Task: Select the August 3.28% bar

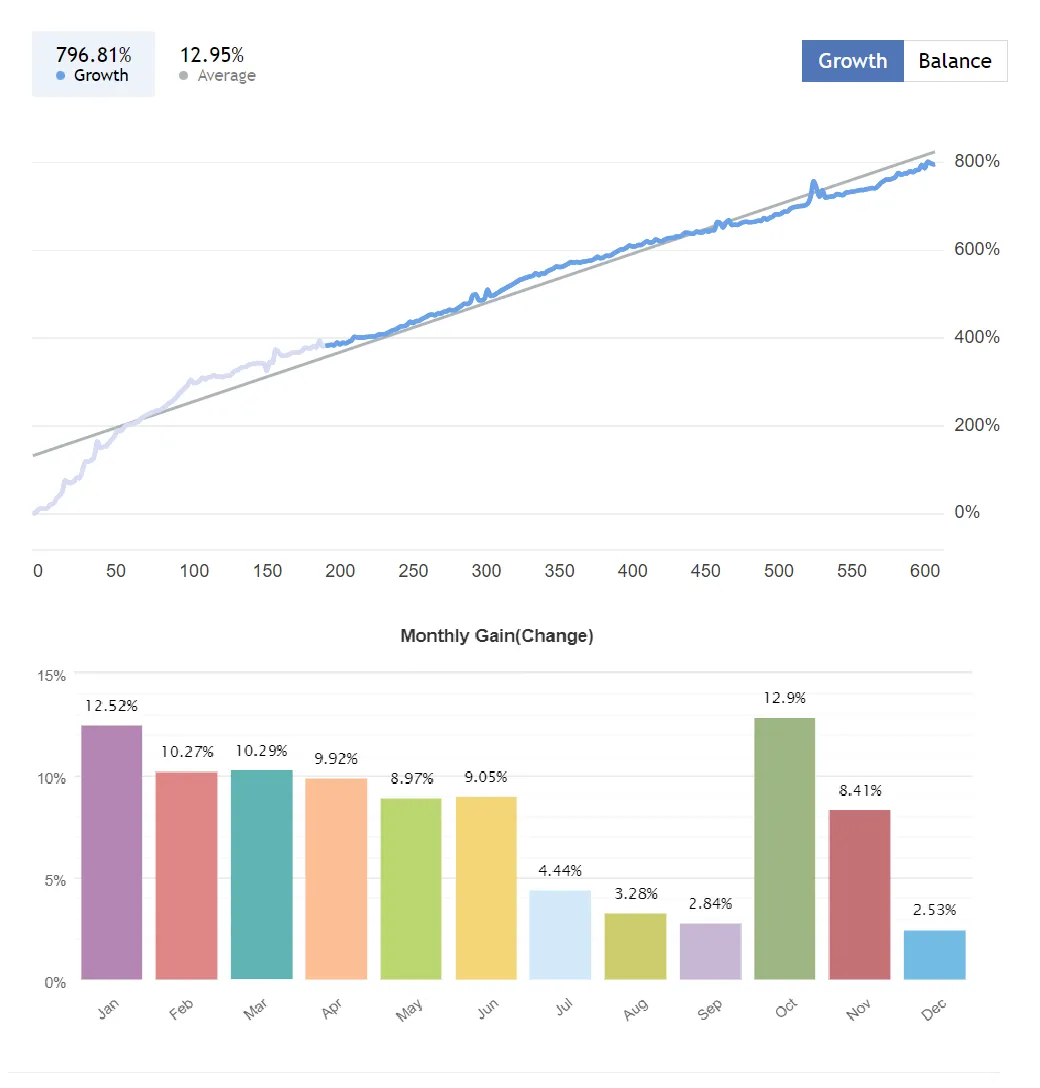Action: point(635,946)
